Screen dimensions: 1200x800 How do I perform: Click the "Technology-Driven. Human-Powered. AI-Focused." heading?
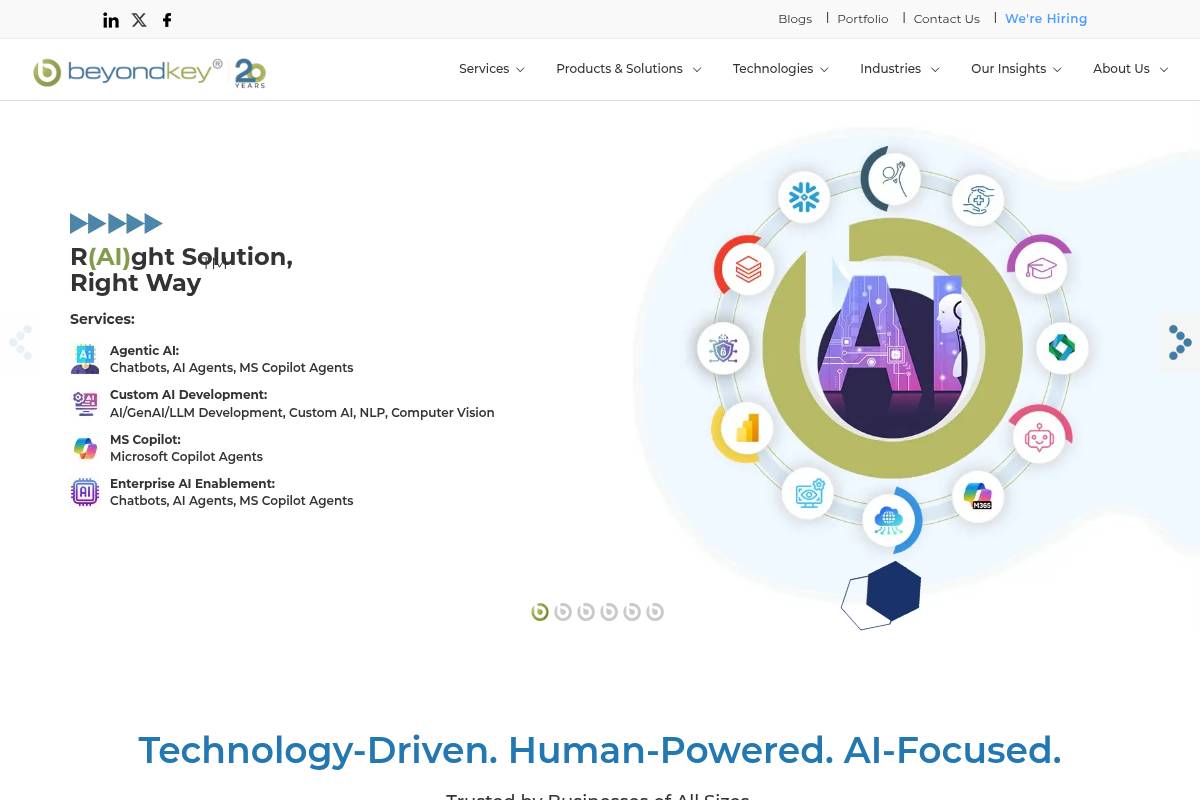[x=600, y=750]
